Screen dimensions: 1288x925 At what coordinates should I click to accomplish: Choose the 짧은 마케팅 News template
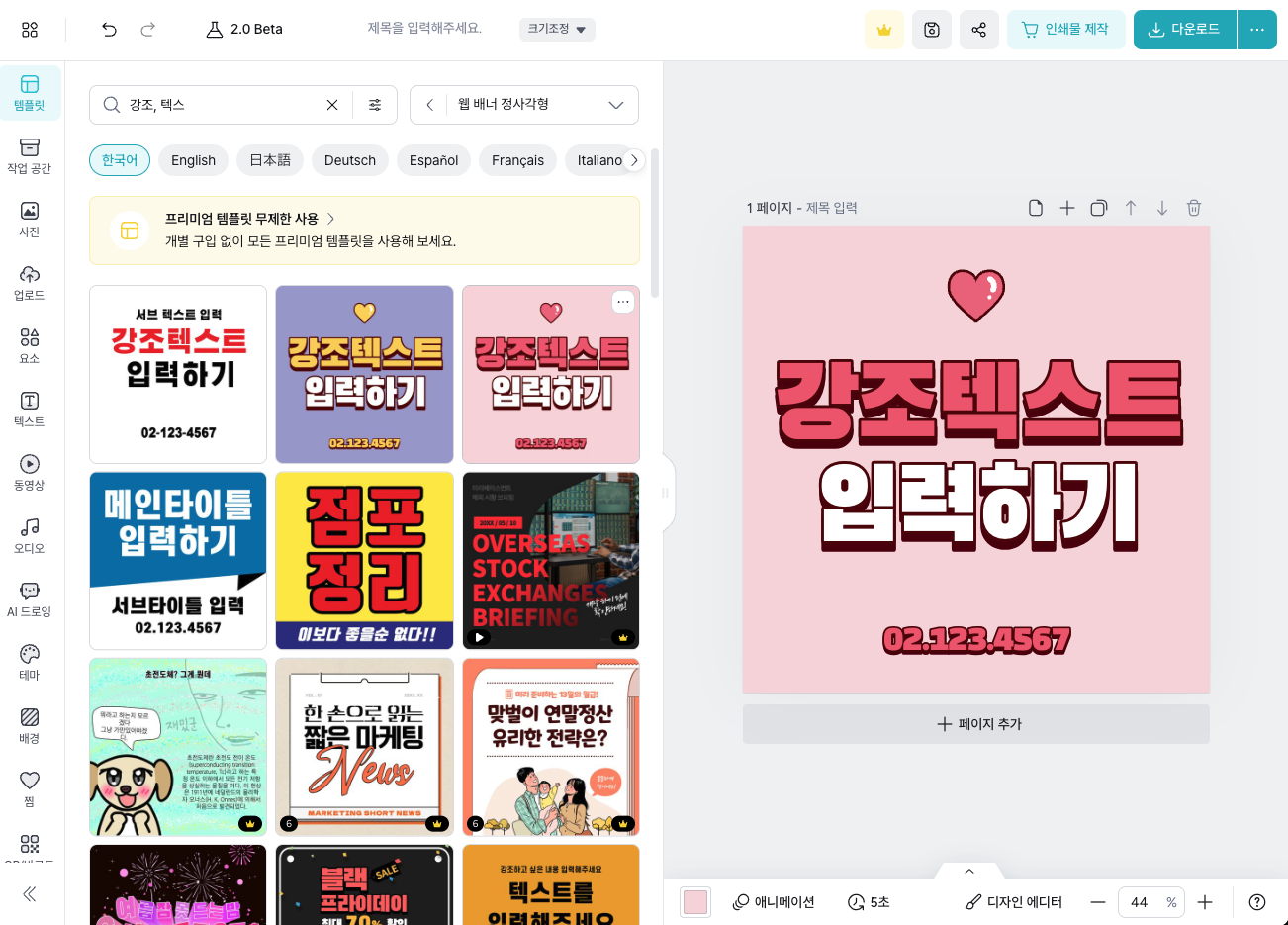point(364,747)
